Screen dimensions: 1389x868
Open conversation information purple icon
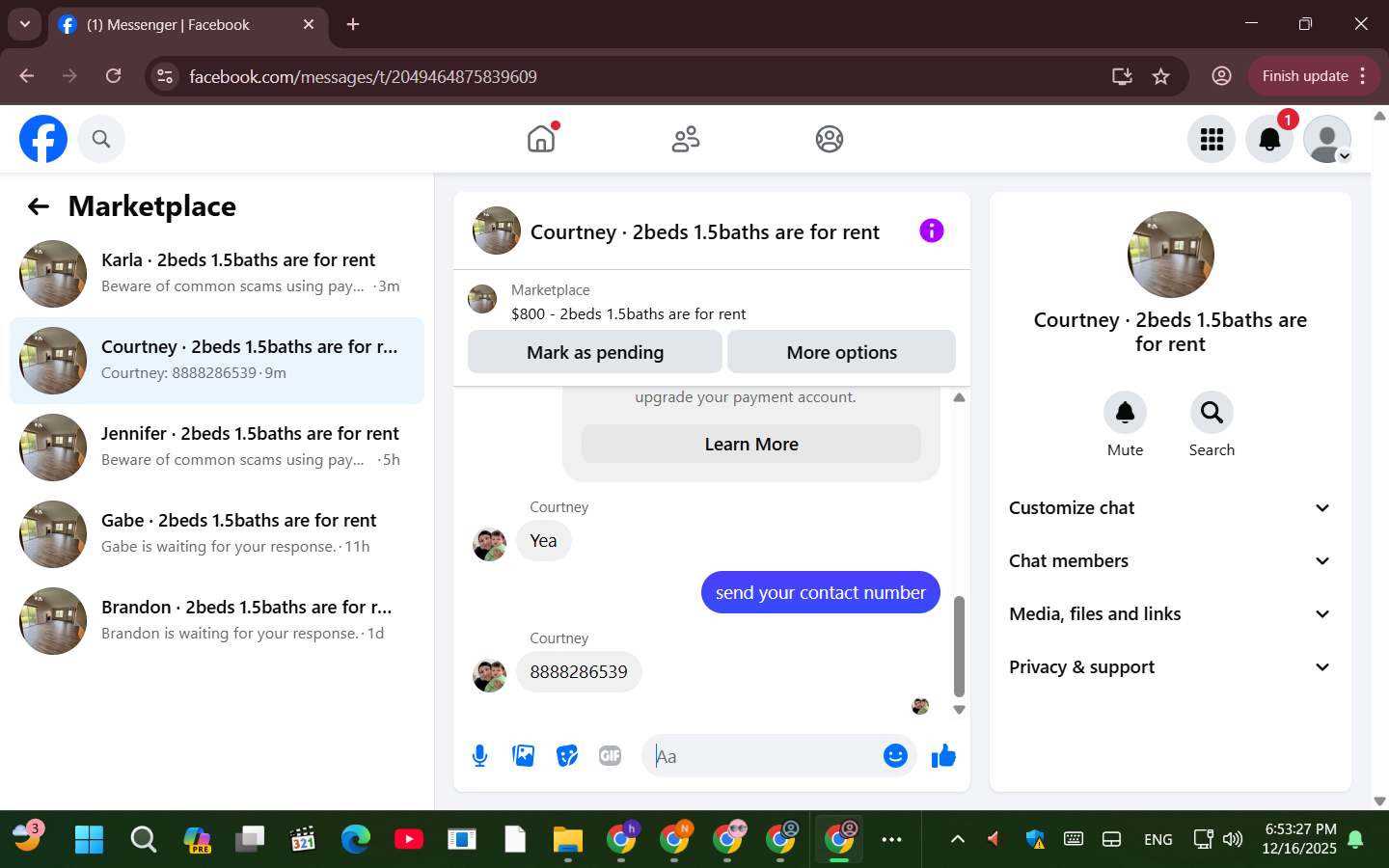pos(932,231)
